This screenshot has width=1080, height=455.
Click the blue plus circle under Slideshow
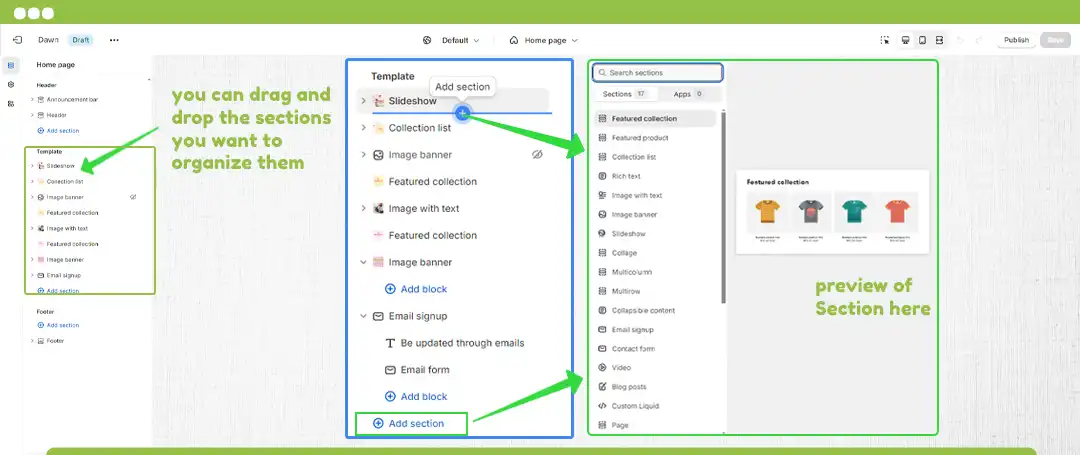tap(462, 113)
